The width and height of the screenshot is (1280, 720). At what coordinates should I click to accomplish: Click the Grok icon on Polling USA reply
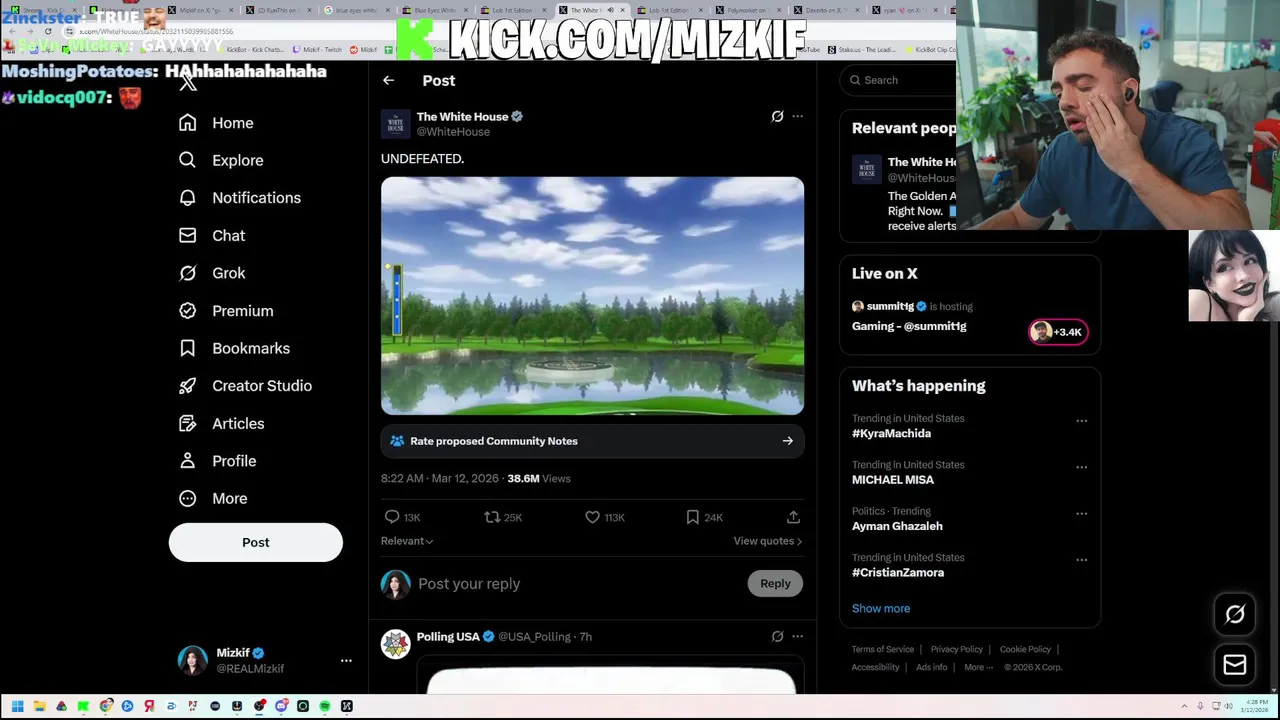point(777,637)
